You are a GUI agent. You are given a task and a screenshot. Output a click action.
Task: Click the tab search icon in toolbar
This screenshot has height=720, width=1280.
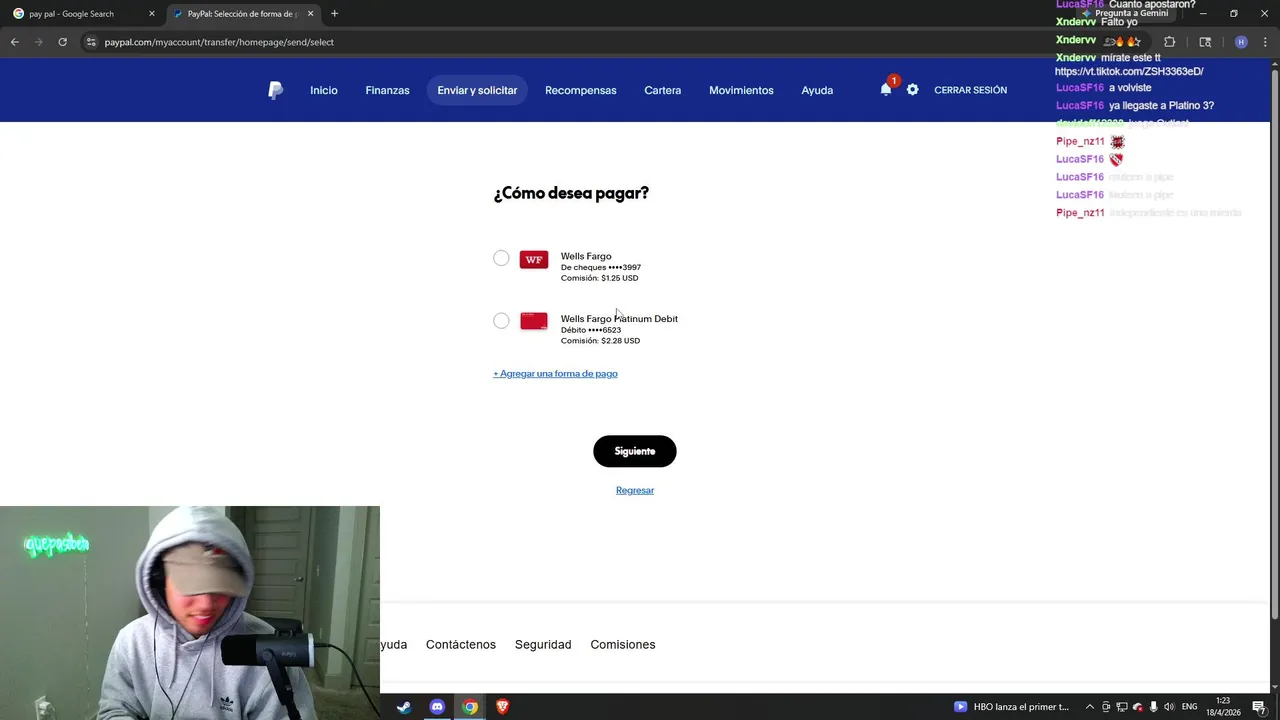pos(1205,42)
